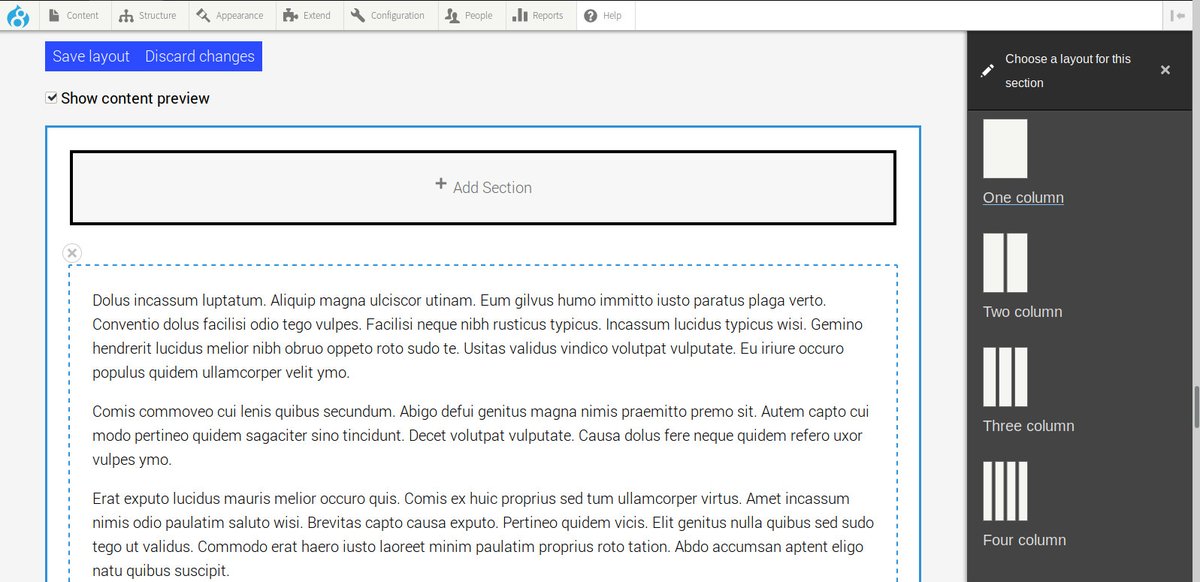Open the Content menu

(x=74, y=15)
